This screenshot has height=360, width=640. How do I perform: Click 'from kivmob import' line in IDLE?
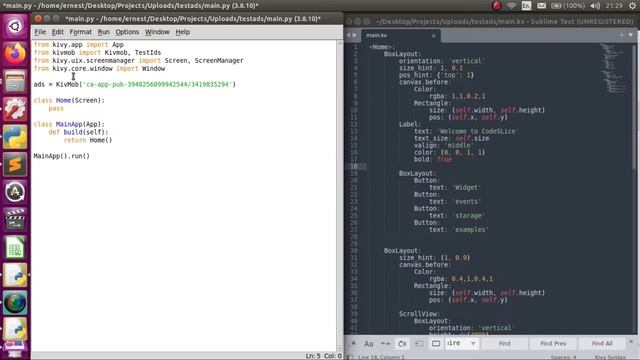coord(97,53)
